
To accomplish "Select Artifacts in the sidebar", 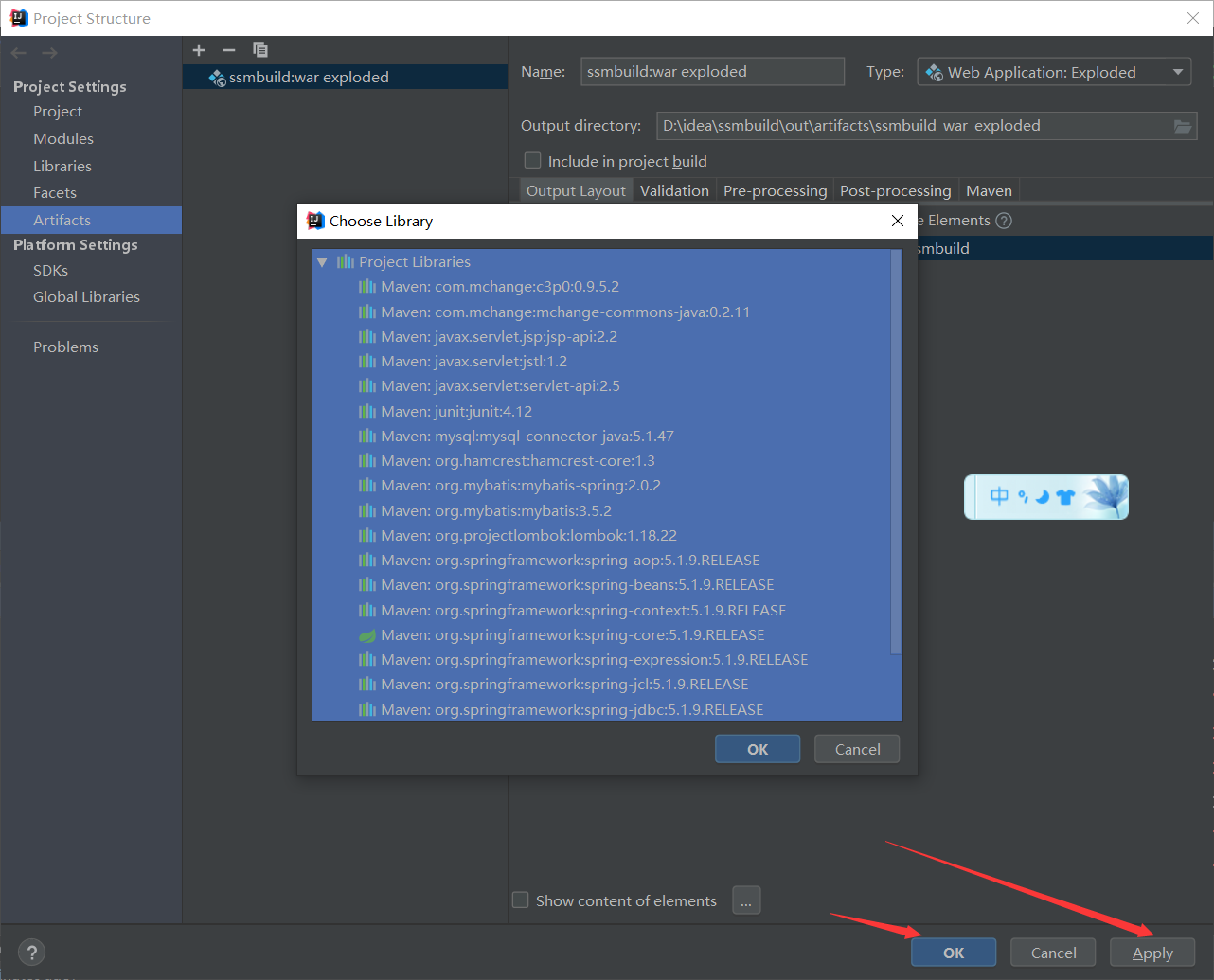I will pyautogui.click(x=91, y=220).
